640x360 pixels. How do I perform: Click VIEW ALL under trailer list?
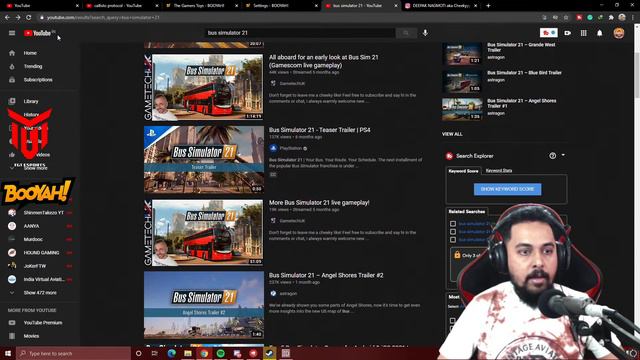pos(452,134)
